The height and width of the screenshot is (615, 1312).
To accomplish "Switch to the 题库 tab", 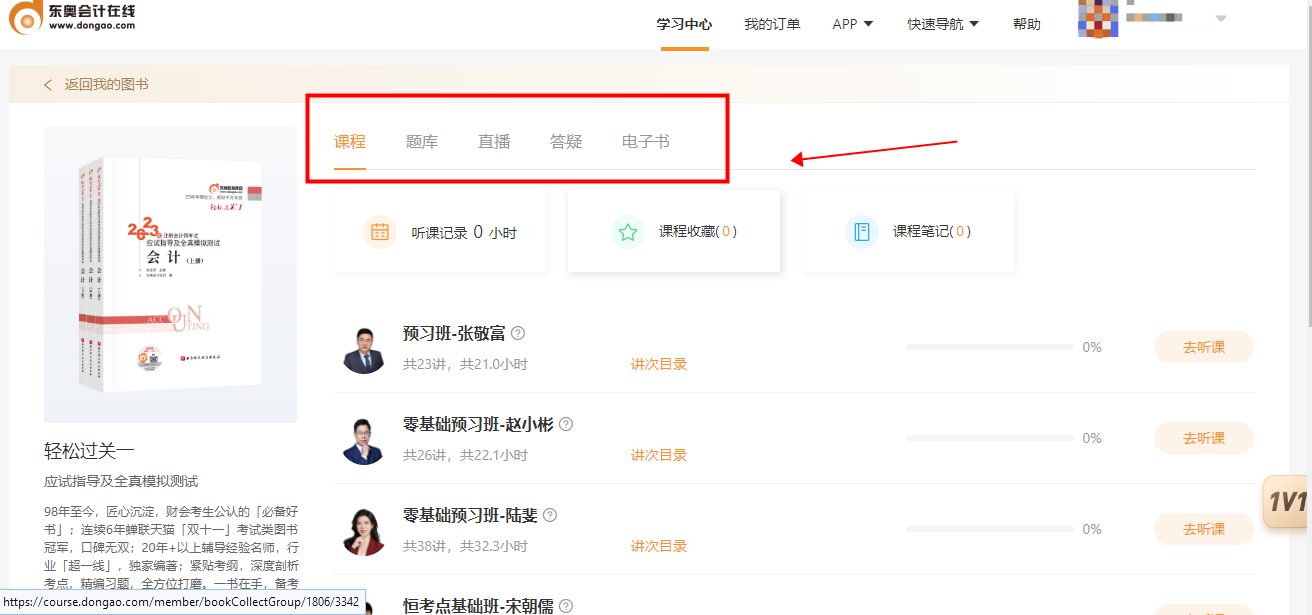I will coord(422,142).
